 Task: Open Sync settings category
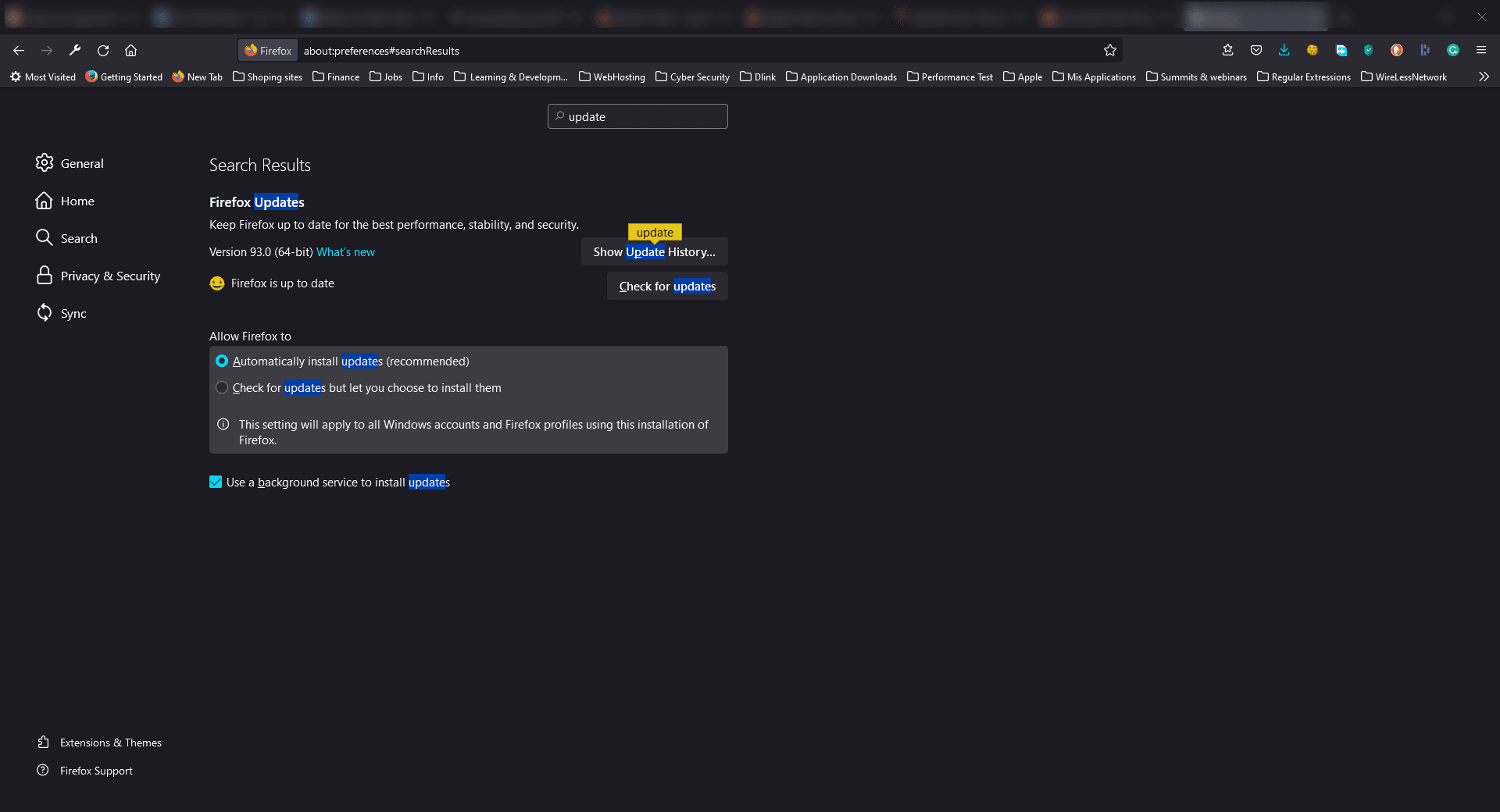[61, 313]
